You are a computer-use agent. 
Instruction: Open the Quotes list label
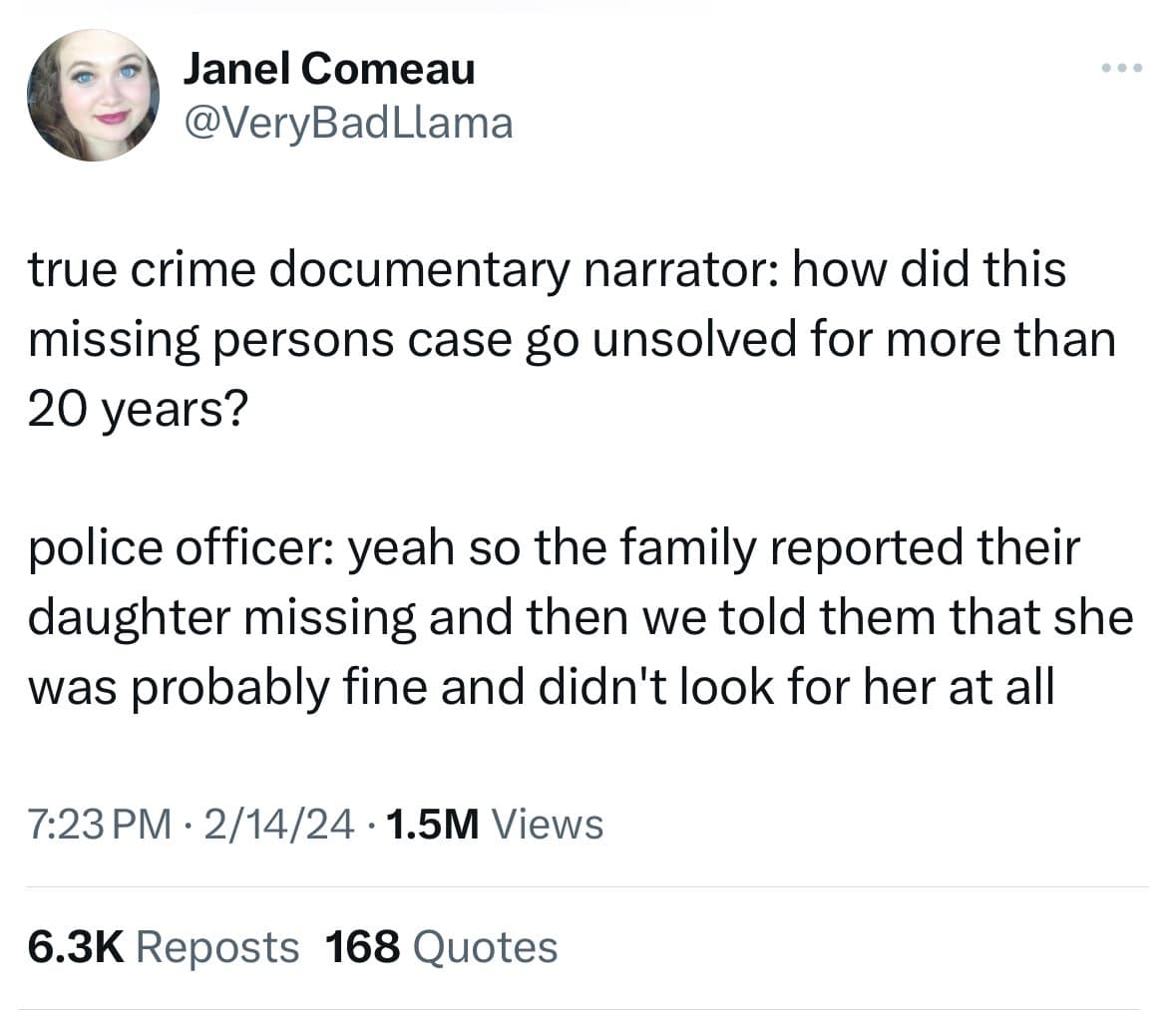[485, 946]
